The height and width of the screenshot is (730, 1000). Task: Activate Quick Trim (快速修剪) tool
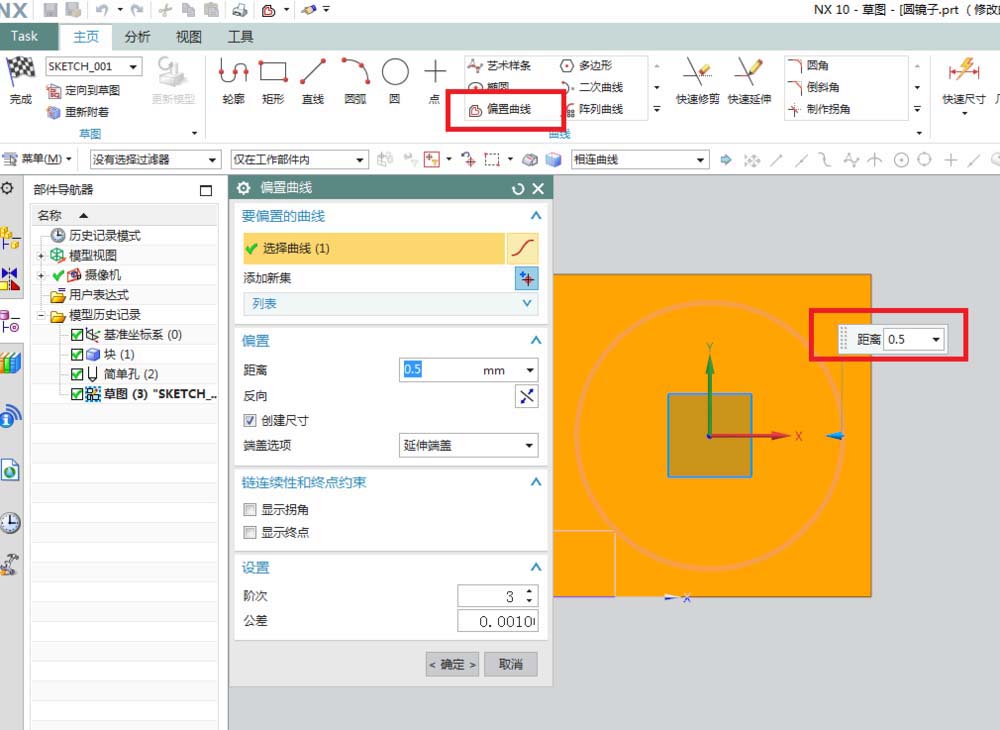(697, 80)
